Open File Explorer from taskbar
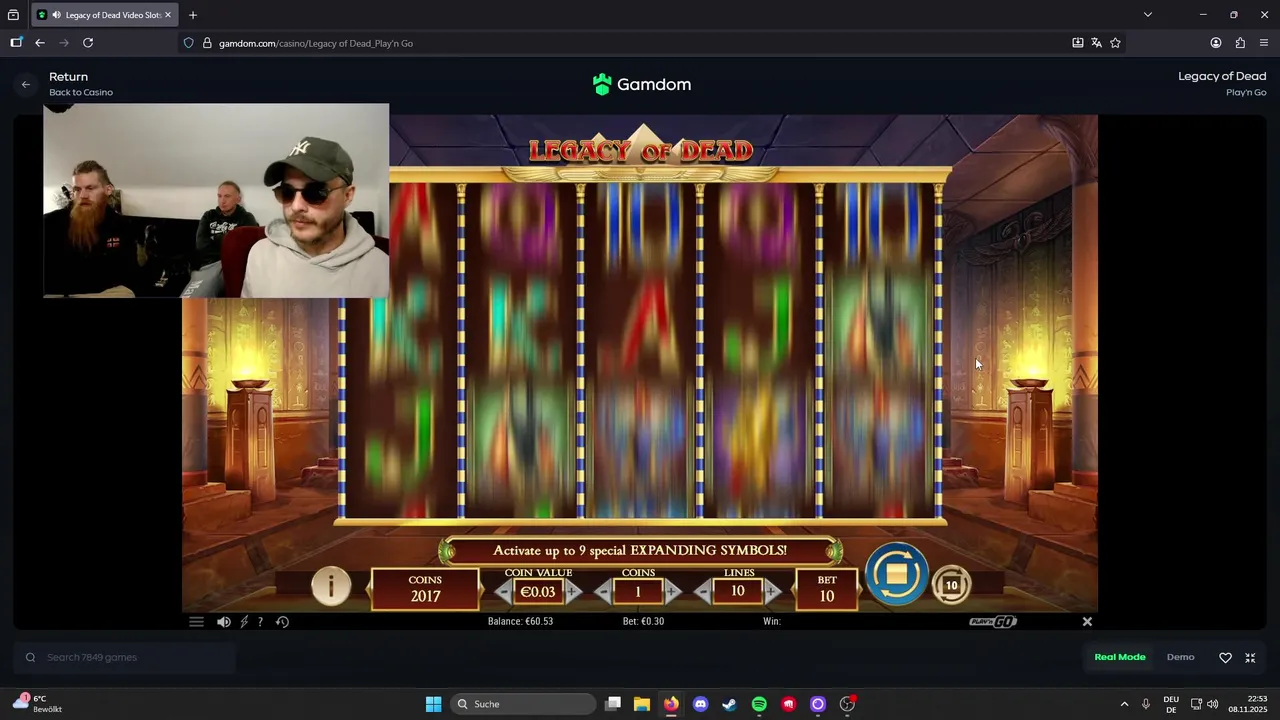This screenshot has width=1280, height=720. coord(642,704)
